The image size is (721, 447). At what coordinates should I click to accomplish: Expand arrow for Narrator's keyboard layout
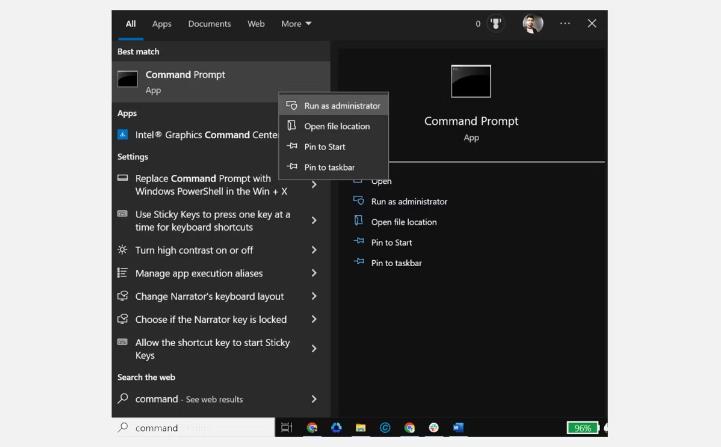(314, 296)
